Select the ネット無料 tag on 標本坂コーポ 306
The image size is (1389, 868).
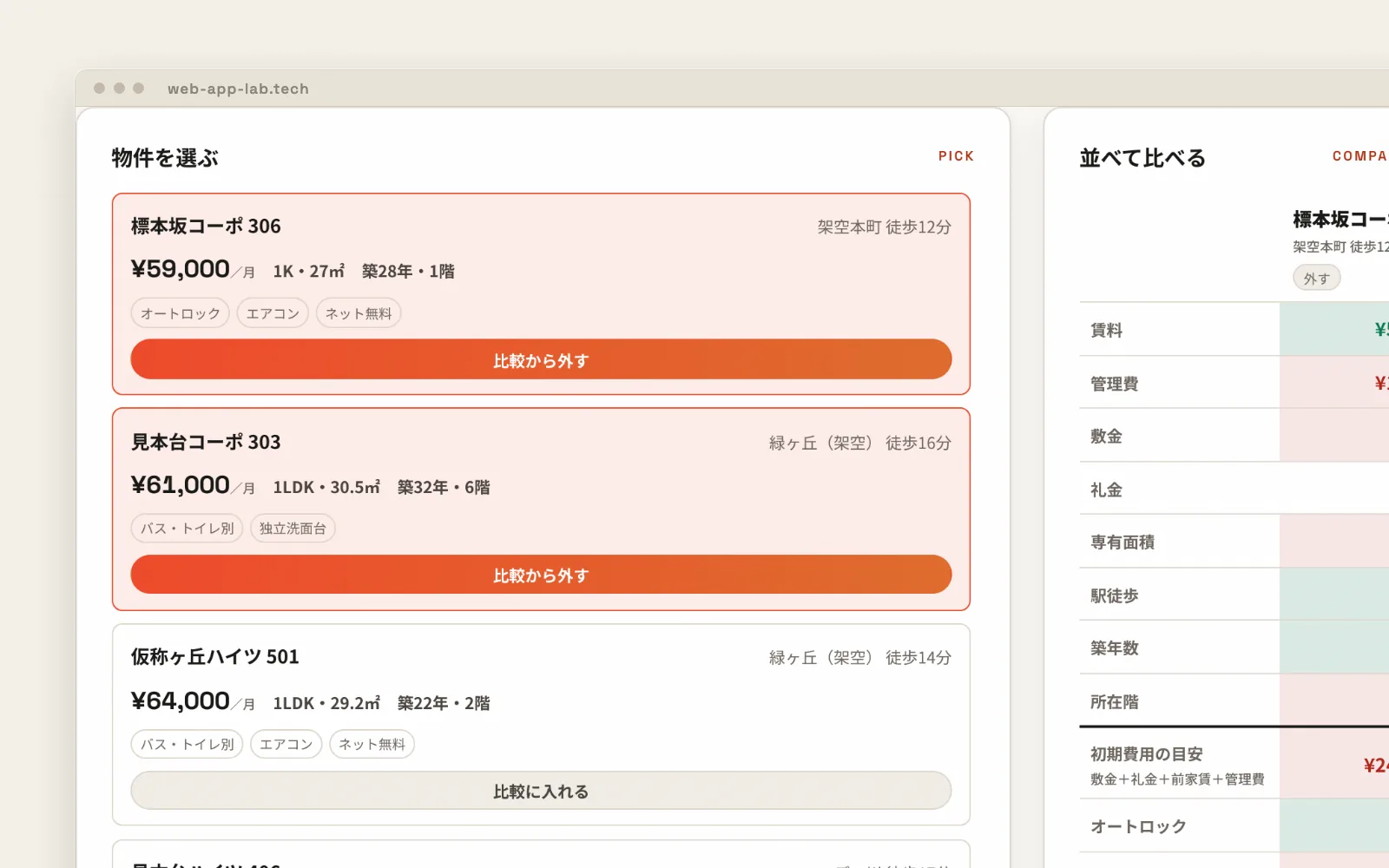359,313
